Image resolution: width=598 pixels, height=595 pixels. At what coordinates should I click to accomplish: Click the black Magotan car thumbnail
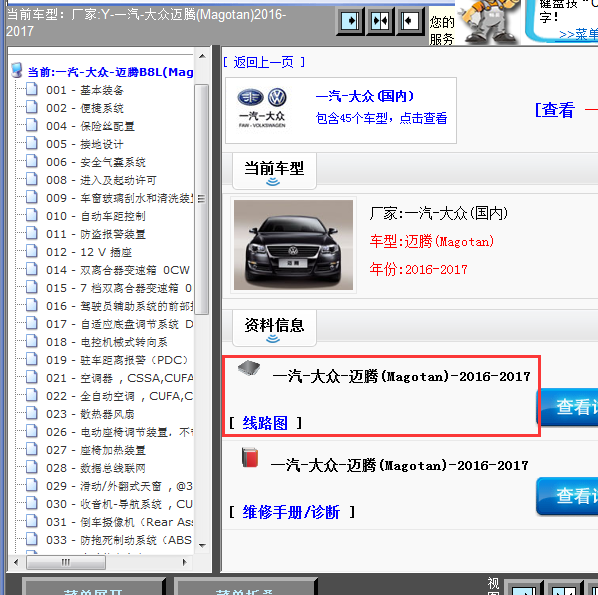(293, 245)
